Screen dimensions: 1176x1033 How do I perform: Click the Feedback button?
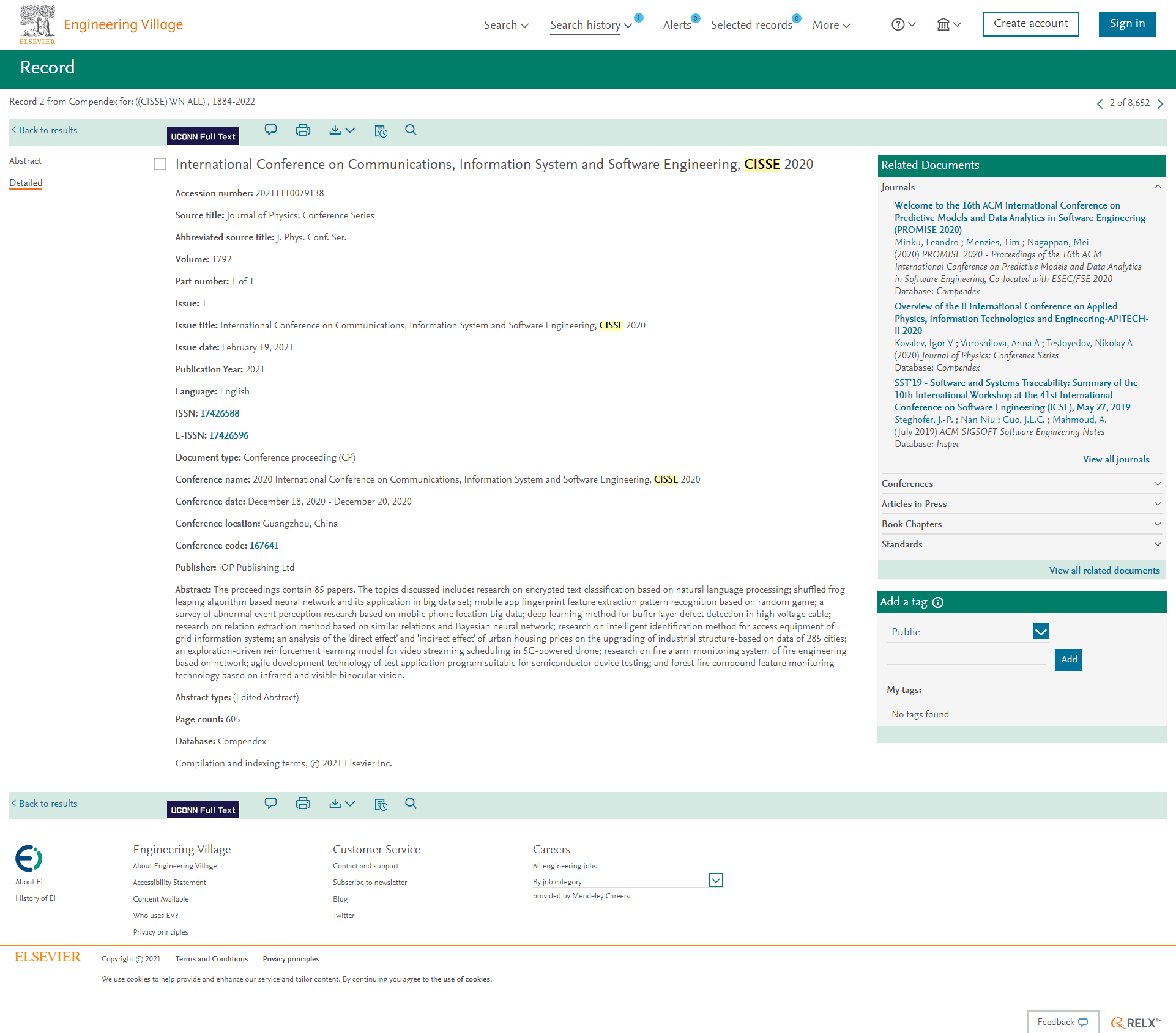click(x=1063, y=1022)
